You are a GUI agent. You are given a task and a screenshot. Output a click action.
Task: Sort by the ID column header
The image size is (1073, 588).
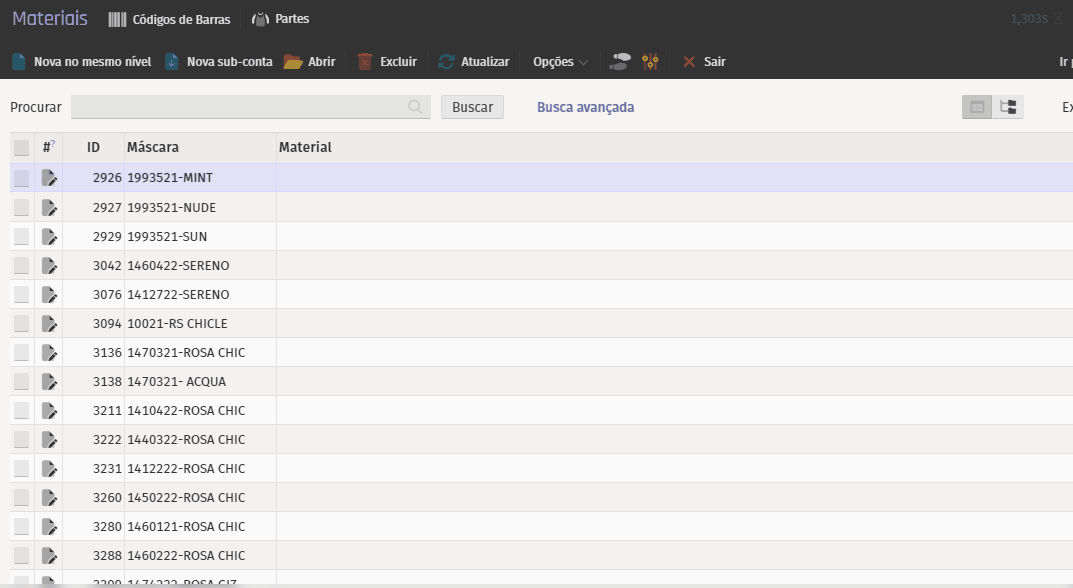(x=93, y=148)
